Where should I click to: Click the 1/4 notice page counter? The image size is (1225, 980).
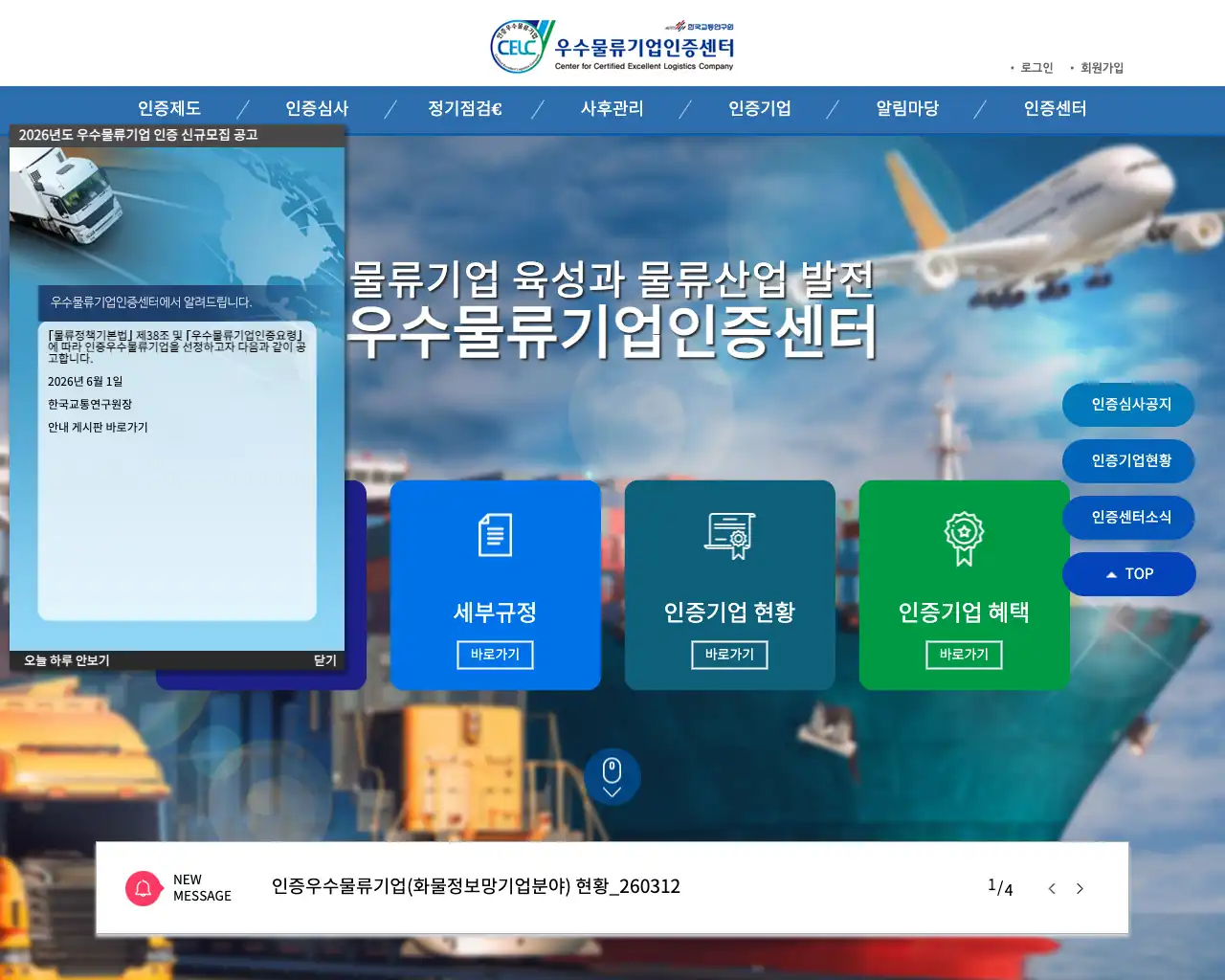click(x=1000, y=887)
